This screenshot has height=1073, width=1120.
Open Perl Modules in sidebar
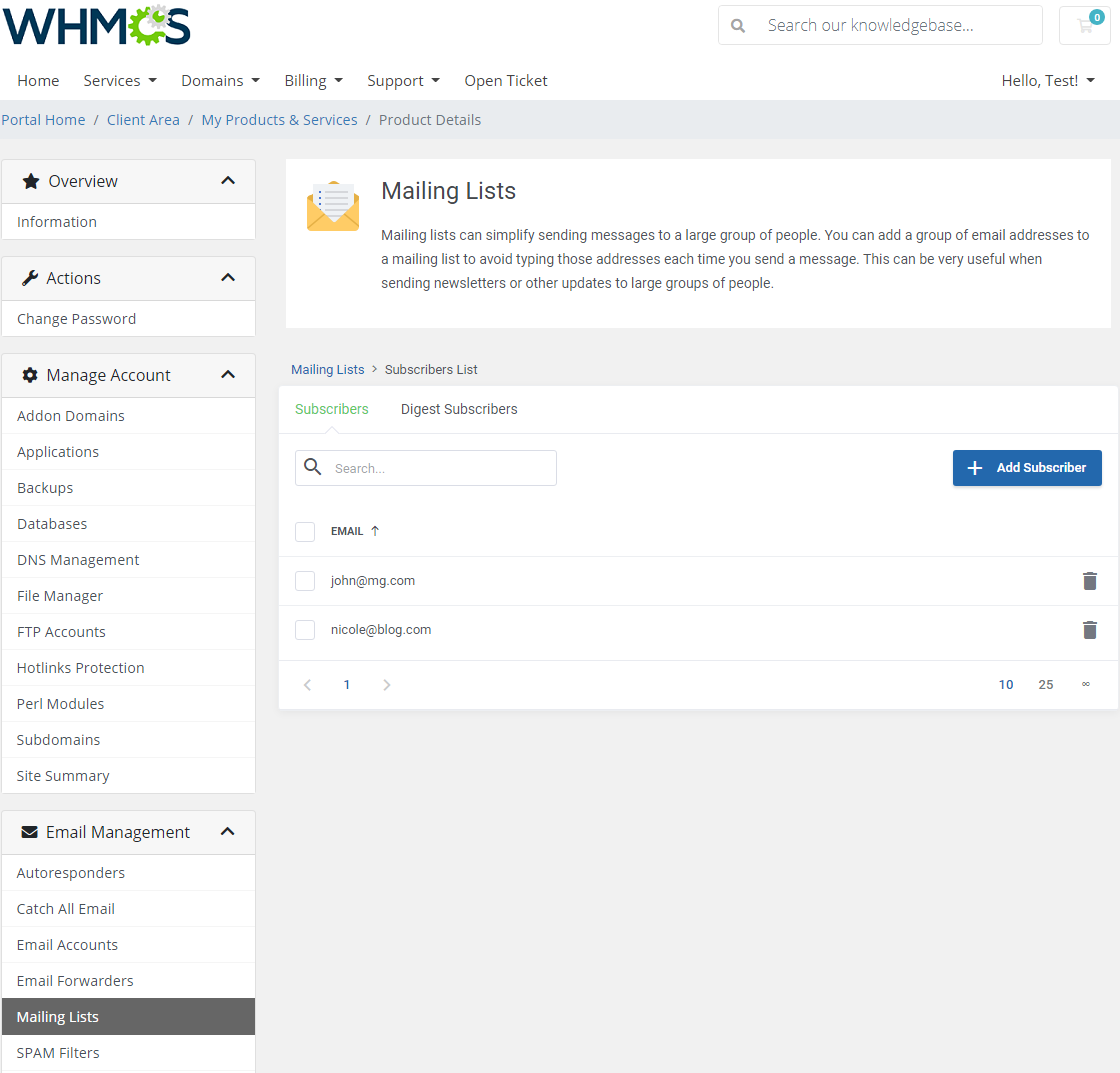tap(129, 704)
